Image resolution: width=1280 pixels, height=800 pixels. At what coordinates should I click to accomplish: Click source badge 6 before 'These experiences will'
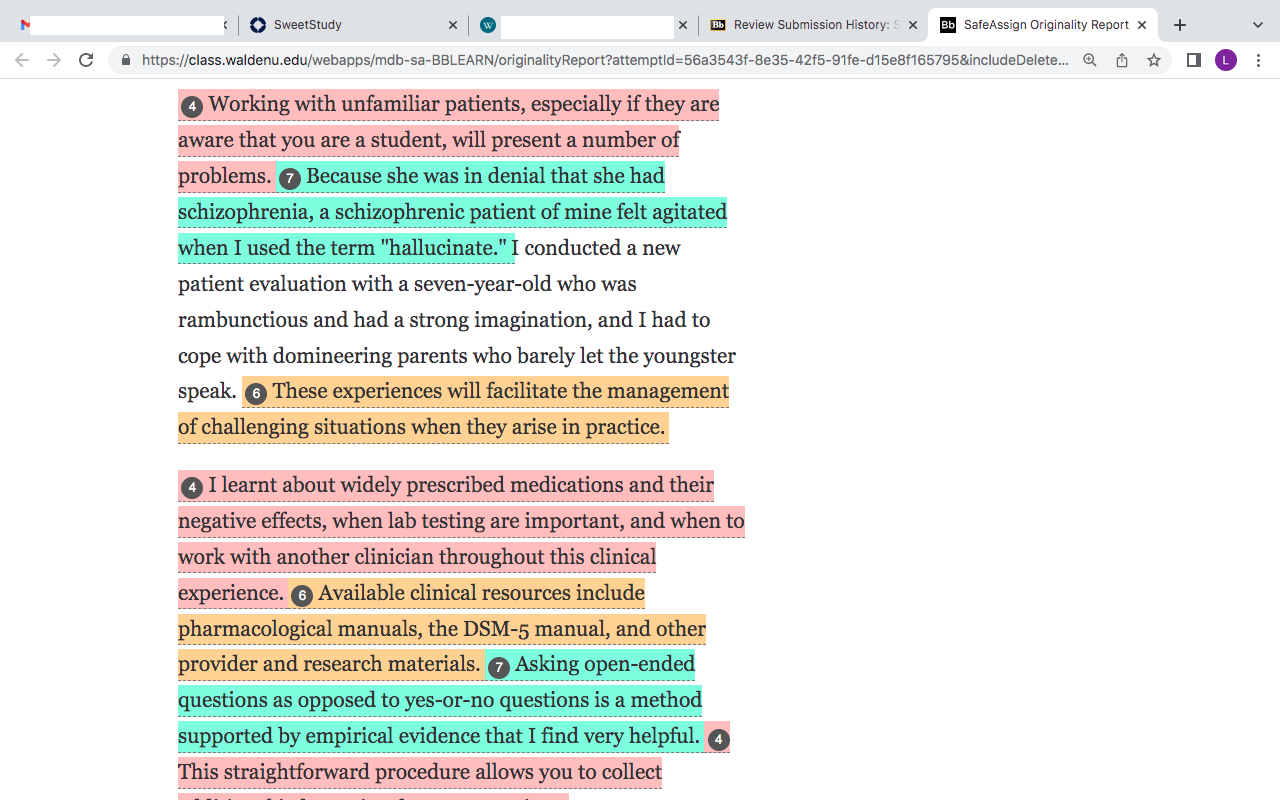click(x=256, y=393)
